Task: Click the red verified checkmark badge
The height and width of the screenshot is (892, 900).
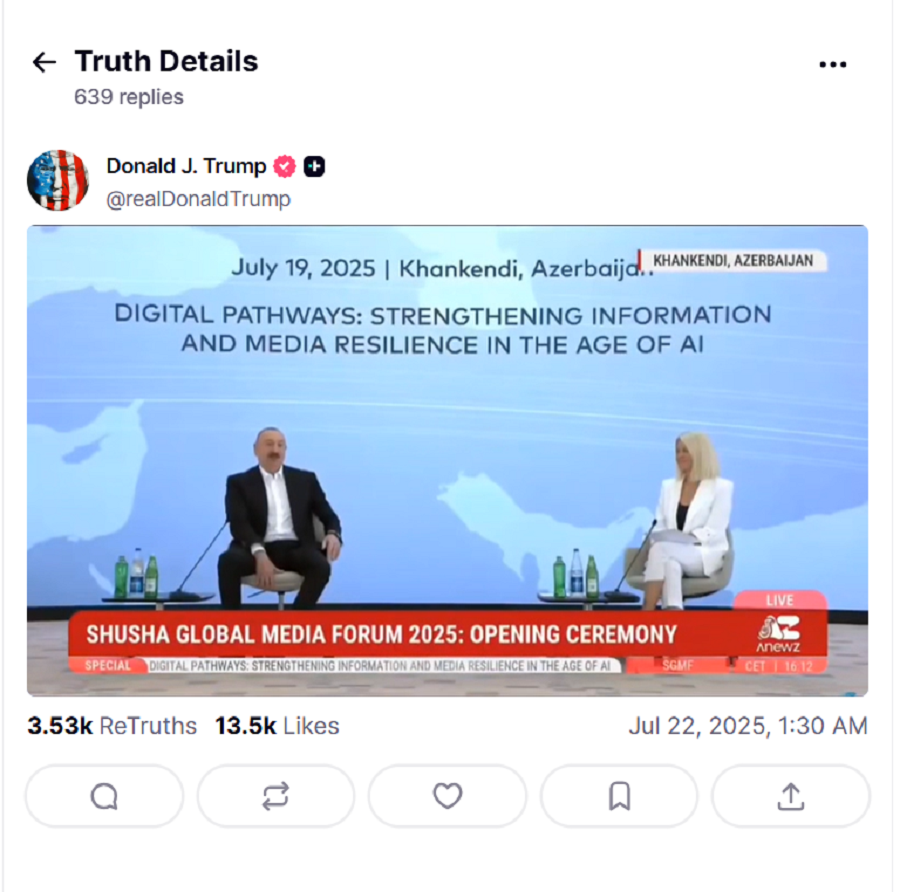Action: (284, 166)
